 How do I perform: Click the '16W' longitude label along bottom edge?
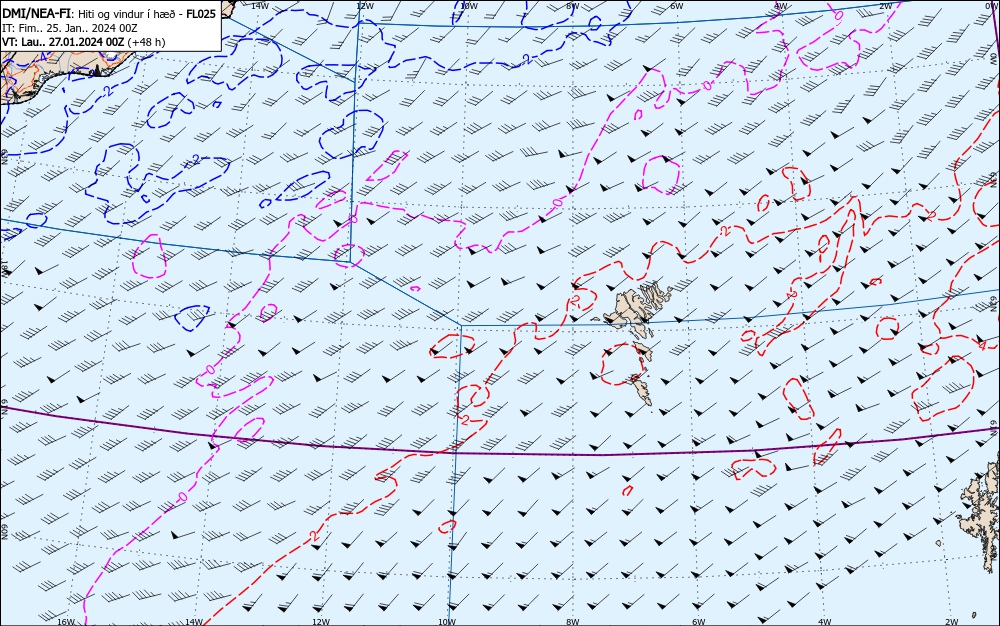[66, 622]
